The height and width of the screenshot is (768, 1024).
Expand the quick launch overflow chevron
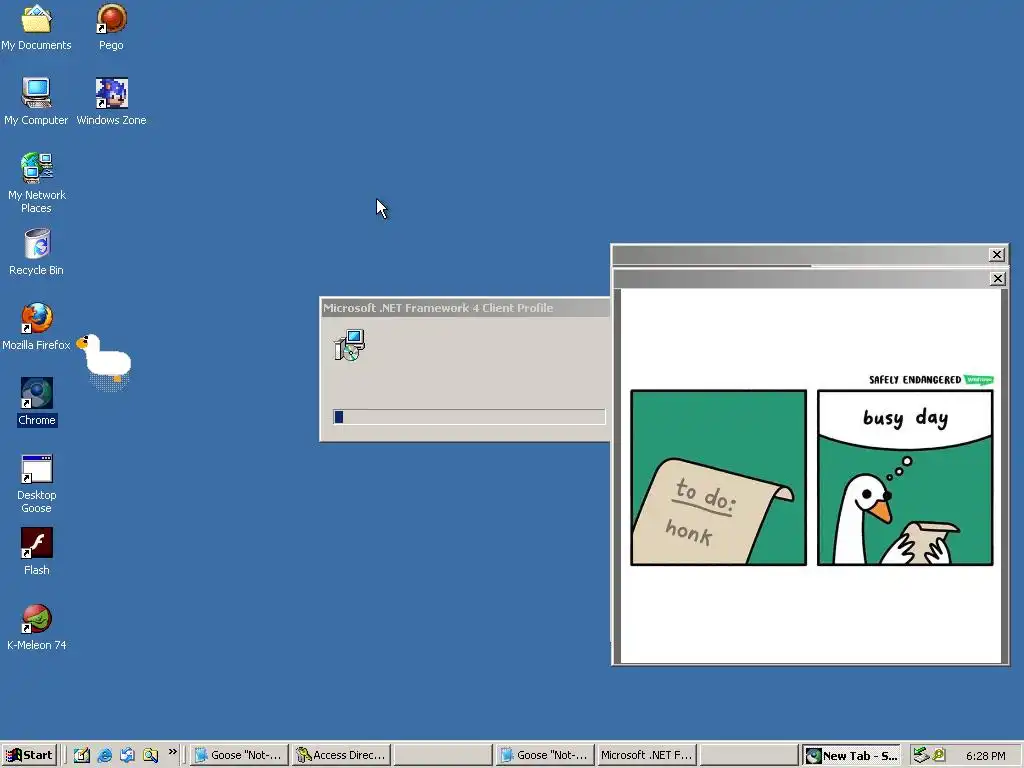click(172, 752)
